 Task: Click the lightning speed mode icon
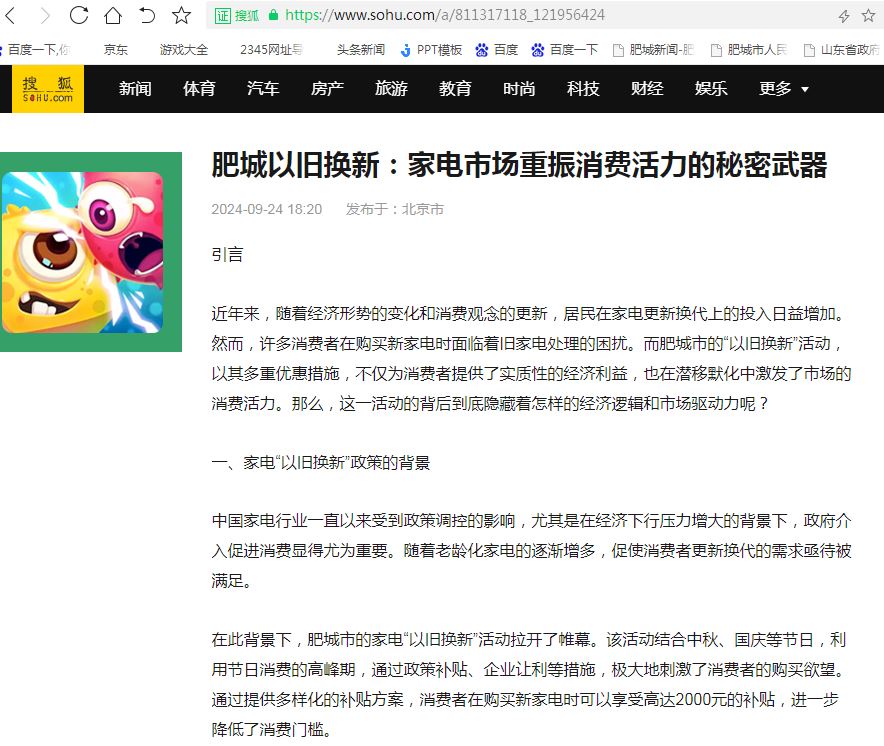tap(844, 16)
